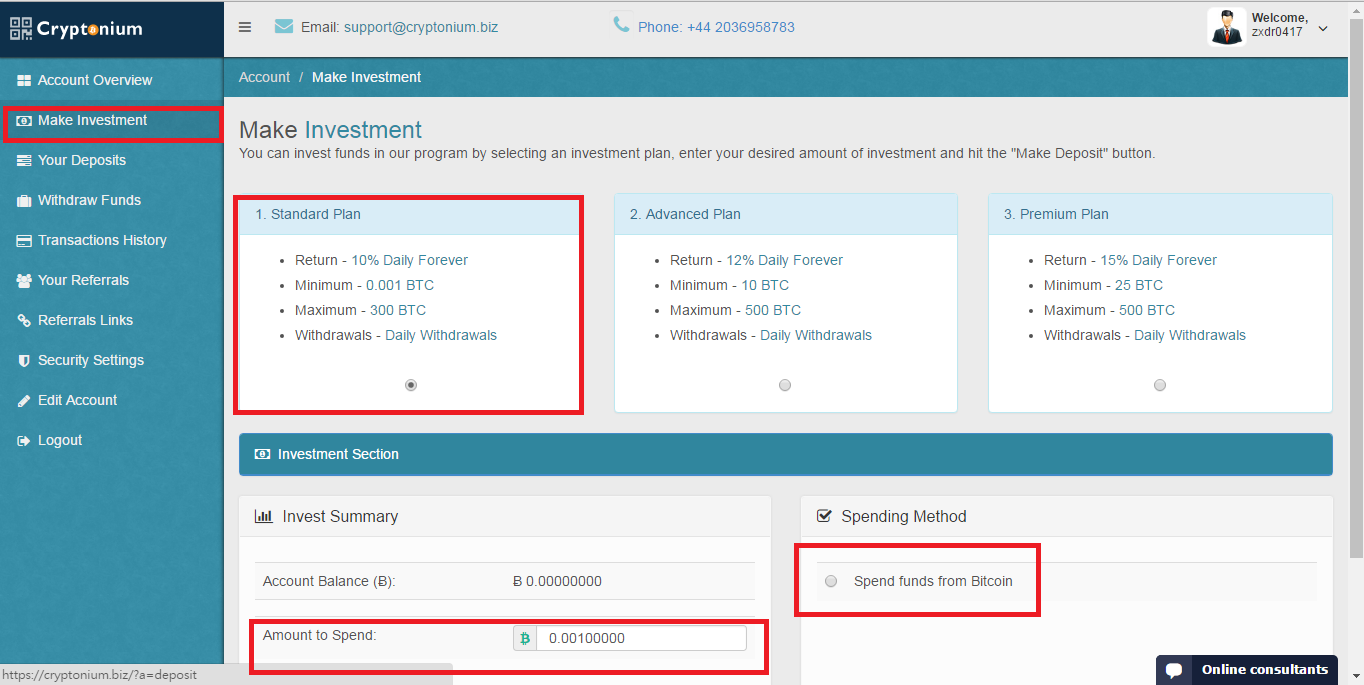The image size is (1364, 685).
Task: Click the Account Balance value Ƀ 0.00000000
Action: [557, 581]
